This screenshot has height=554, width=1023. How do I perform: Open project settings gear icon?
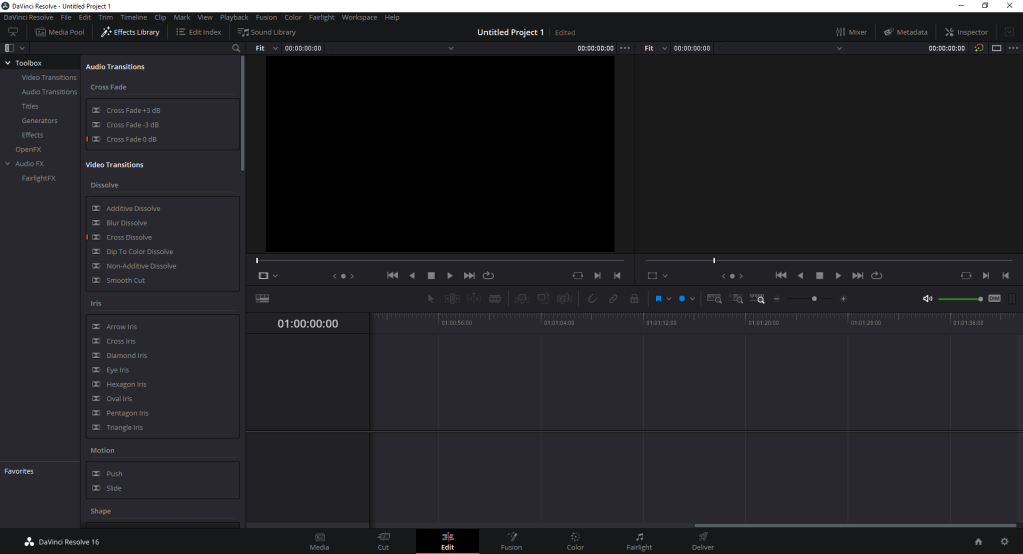tap(1004, 542)
